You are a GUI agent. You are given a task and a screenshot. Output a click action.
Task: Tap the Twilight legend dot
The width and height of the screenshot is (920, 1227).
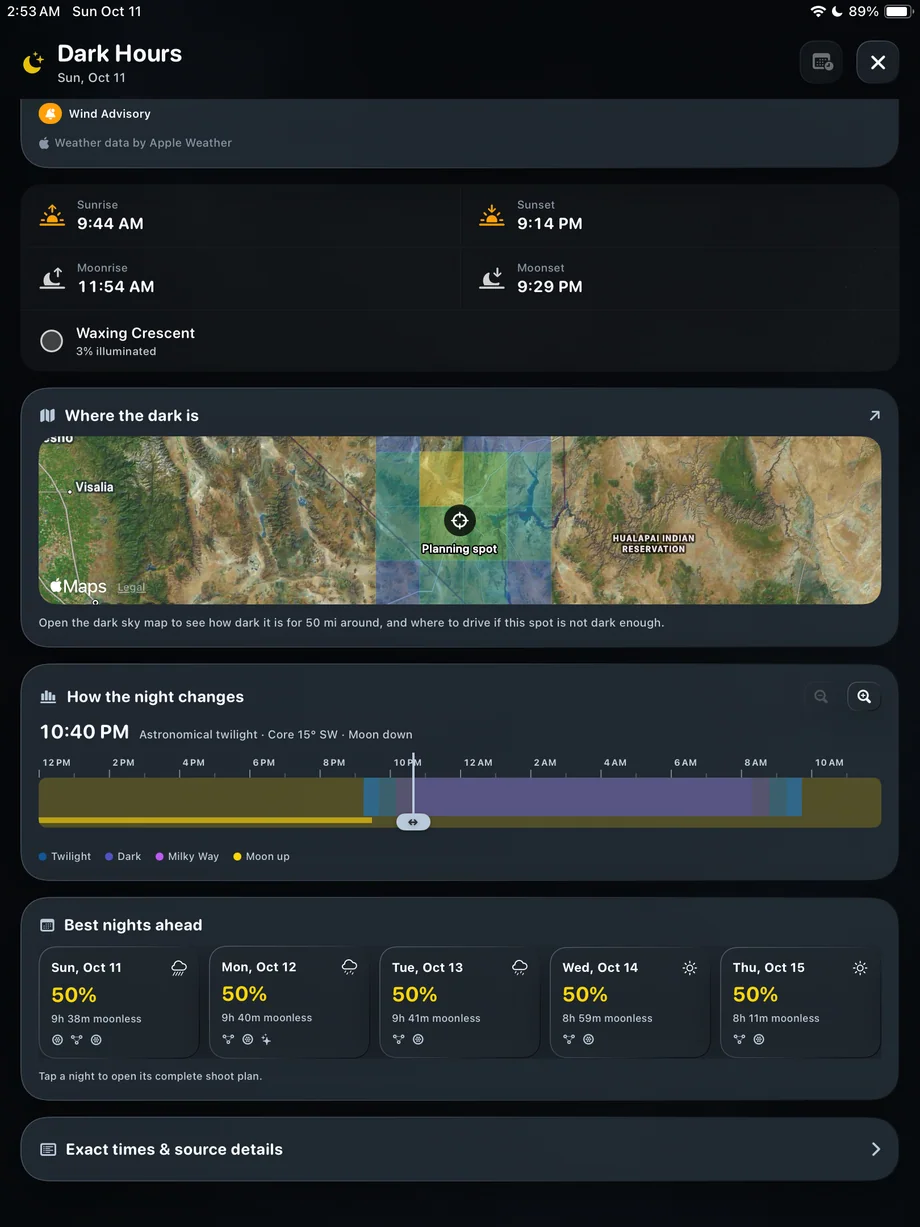43,857
